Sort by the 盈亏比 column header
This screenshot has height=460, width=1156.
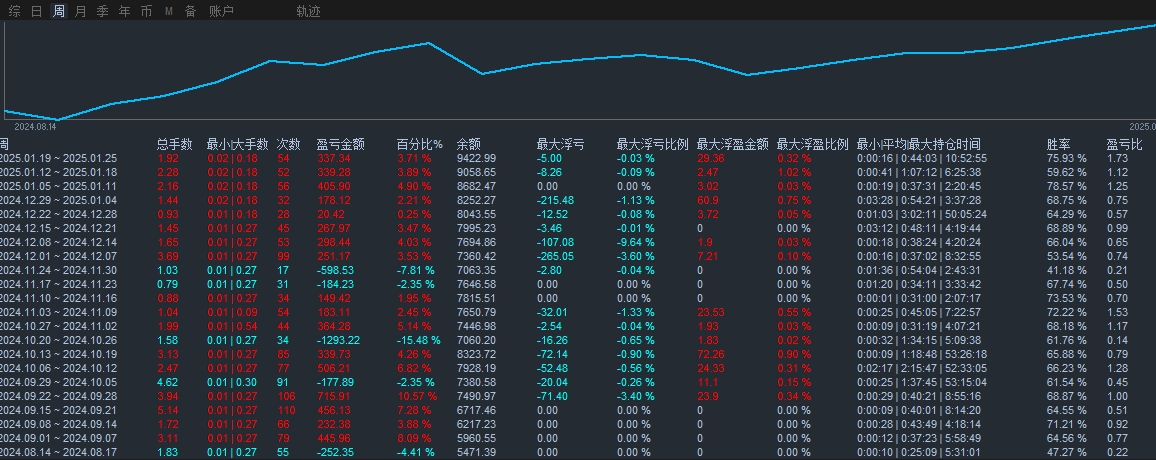[x=1124, y=144]
